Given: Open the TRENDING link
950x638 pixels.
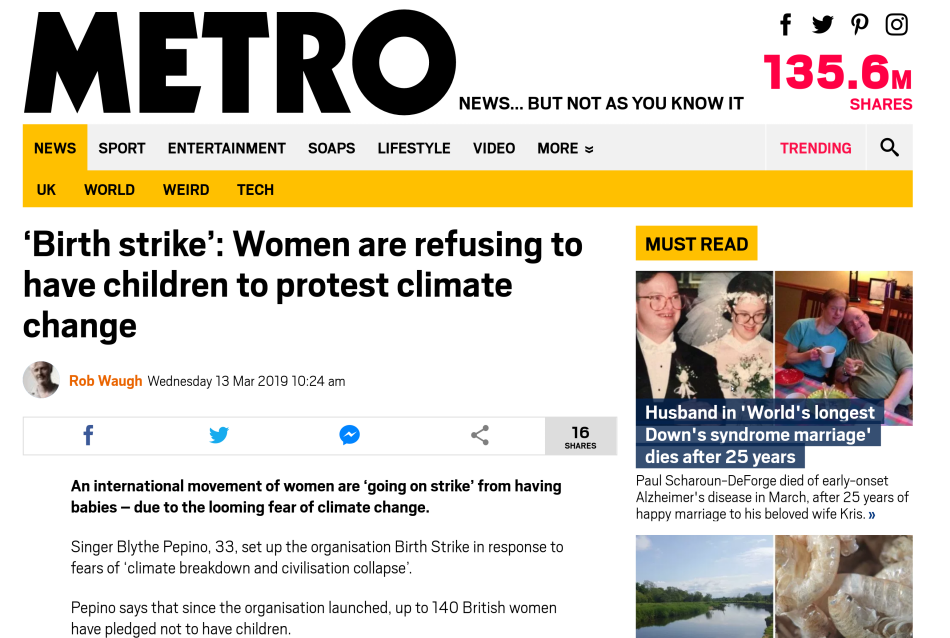Looking at the screenshot, I should [x=815, y=148].
